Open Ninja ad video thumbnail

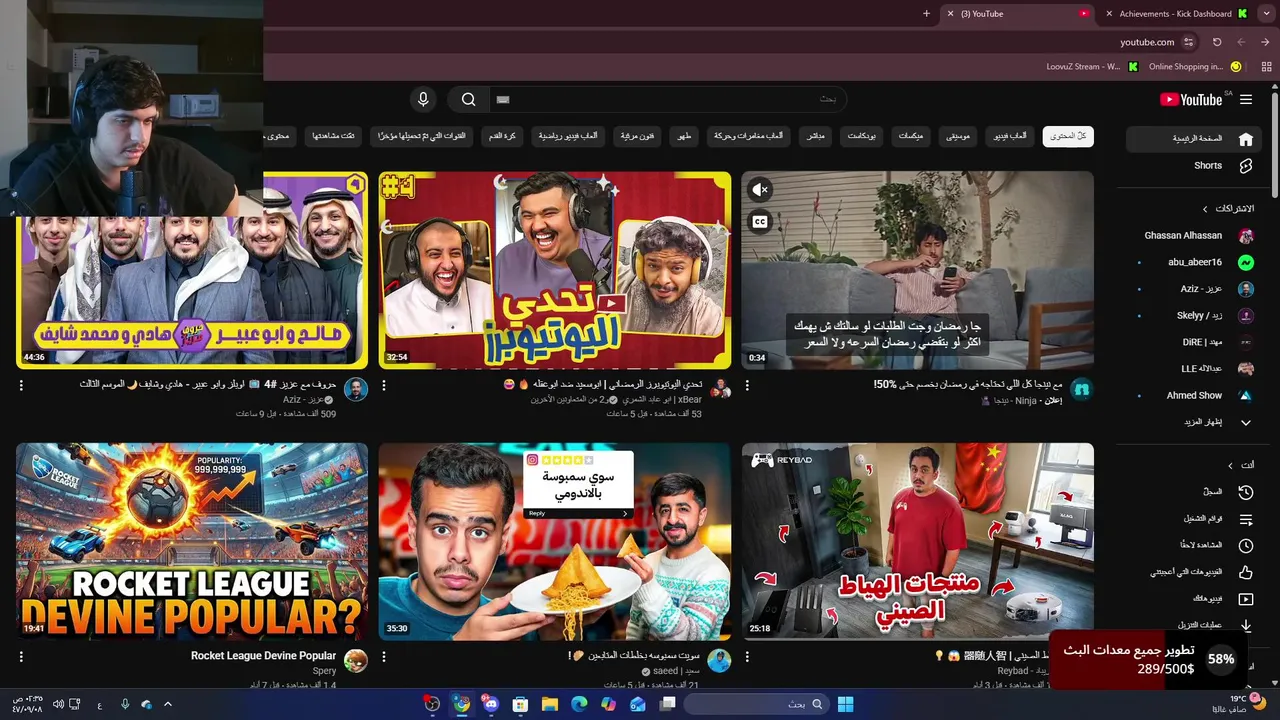coord(917,270)
